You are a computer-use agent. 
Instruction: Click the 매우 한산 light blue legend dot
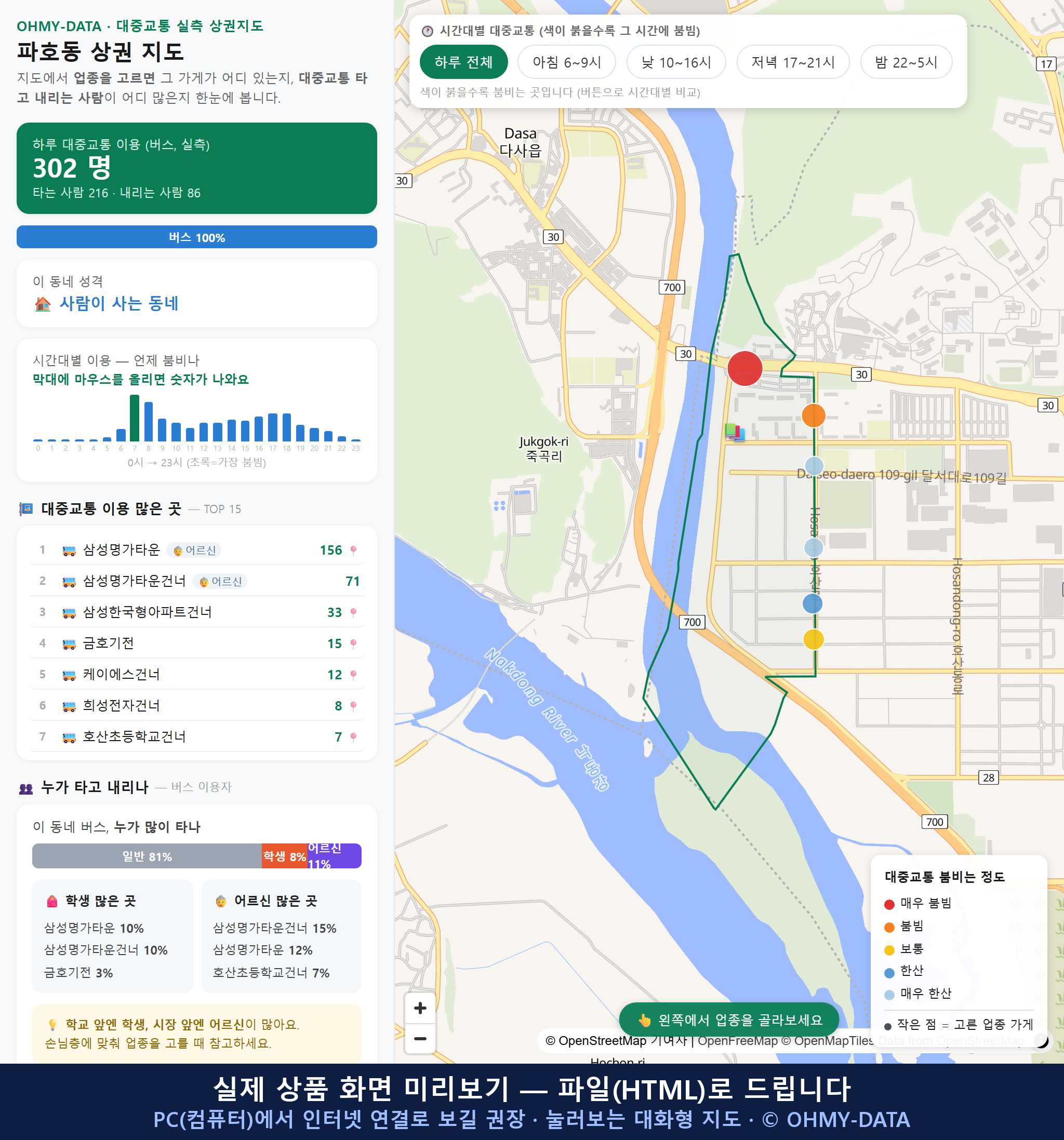click(x=889, y=995)
